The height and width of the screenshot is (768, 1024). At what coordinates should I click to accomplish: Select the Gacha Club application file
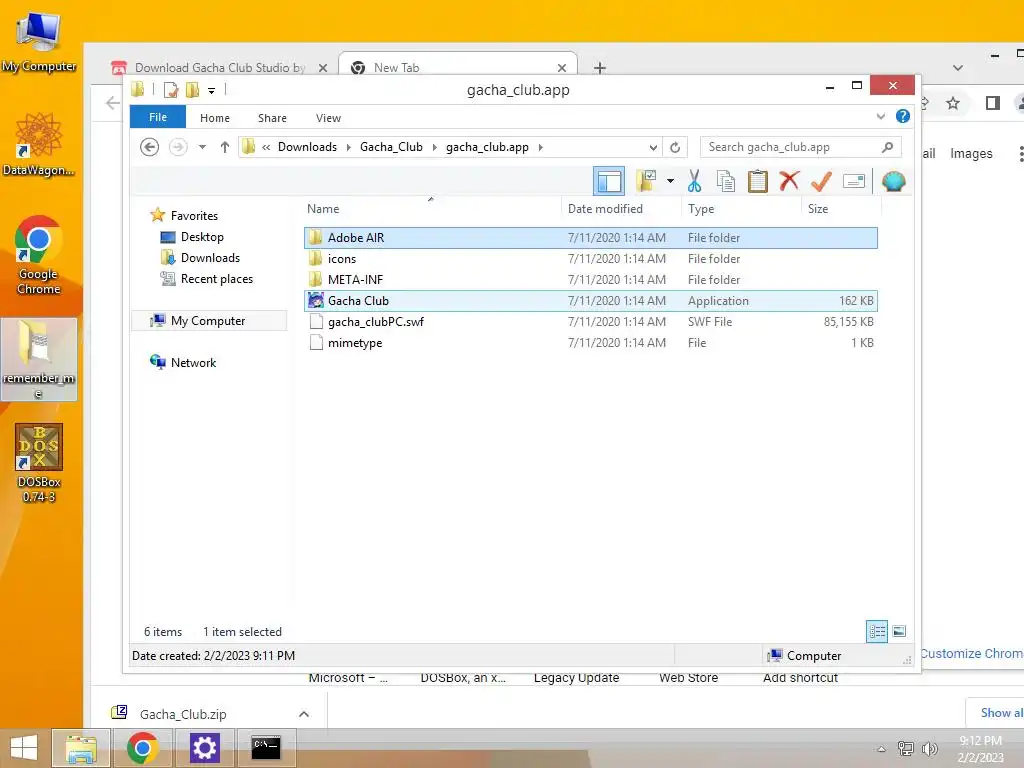point(590,300)
